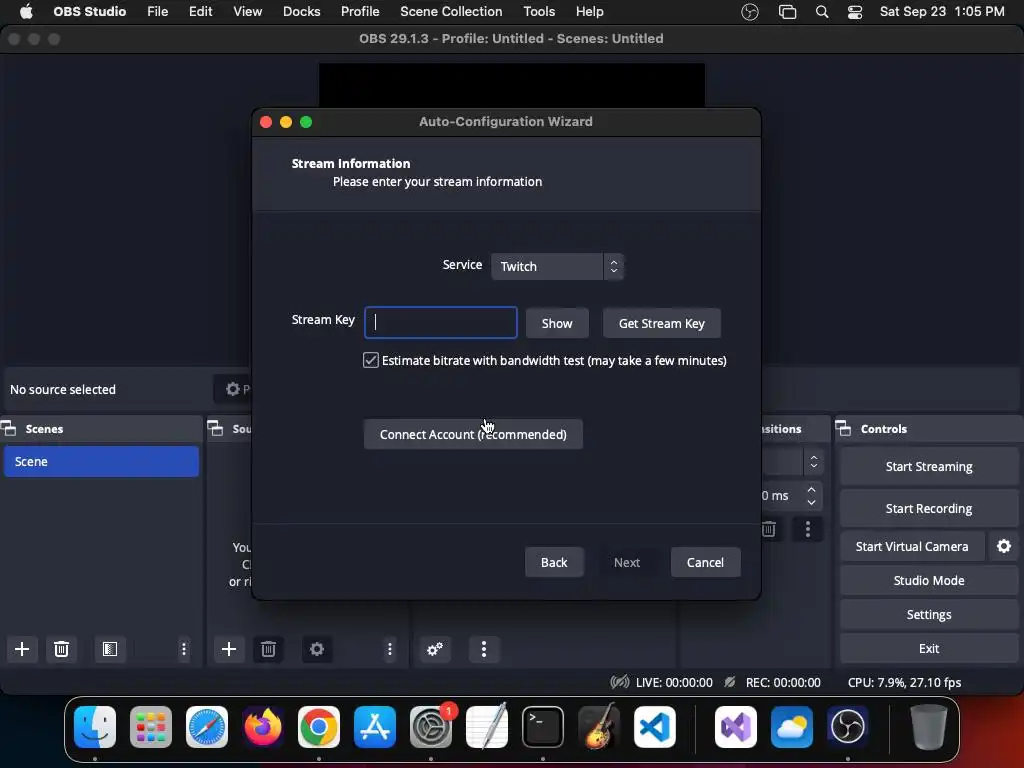Open Spotlight search in the menu bar
Image resolution: width=1024 pixels, height=768 pixels.
point(822,12)
